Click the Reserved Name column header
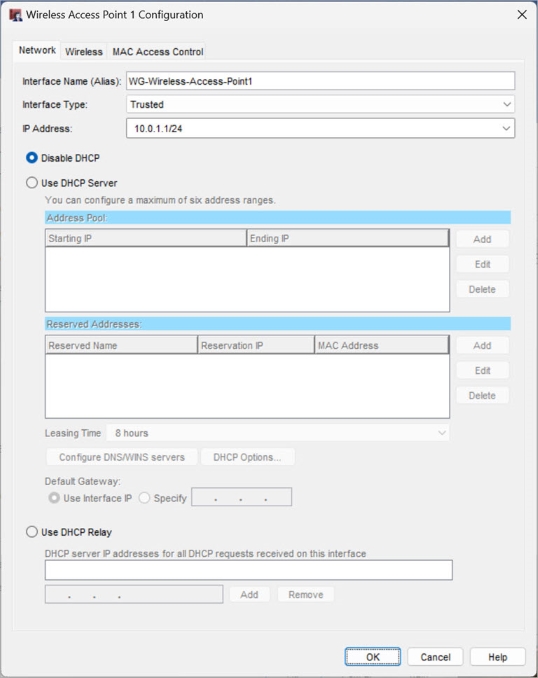 coord(121,345)
